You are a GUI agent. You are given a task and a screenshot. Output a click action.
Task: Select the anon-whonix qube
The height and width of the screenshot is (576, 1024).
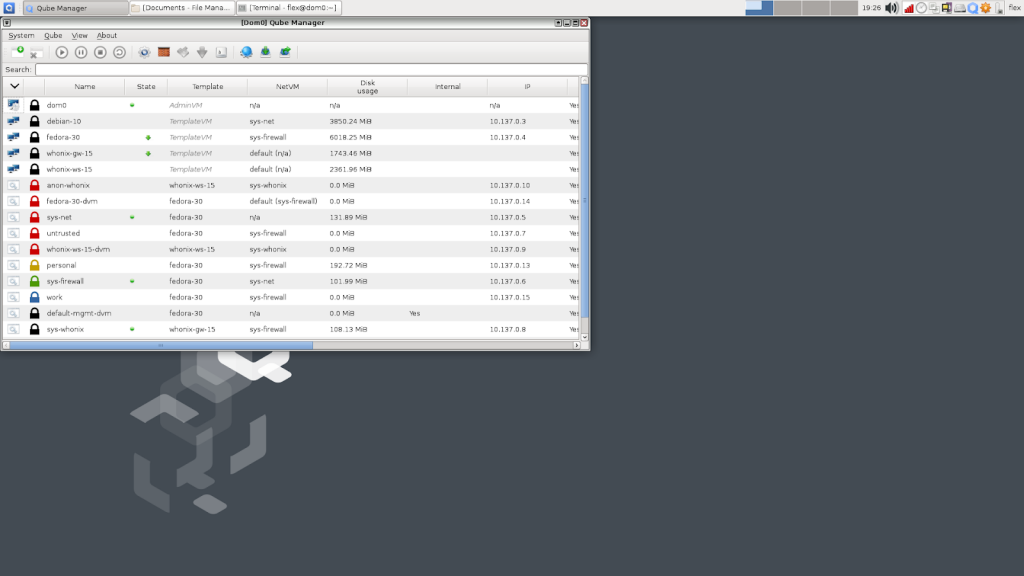coord(291,185)
